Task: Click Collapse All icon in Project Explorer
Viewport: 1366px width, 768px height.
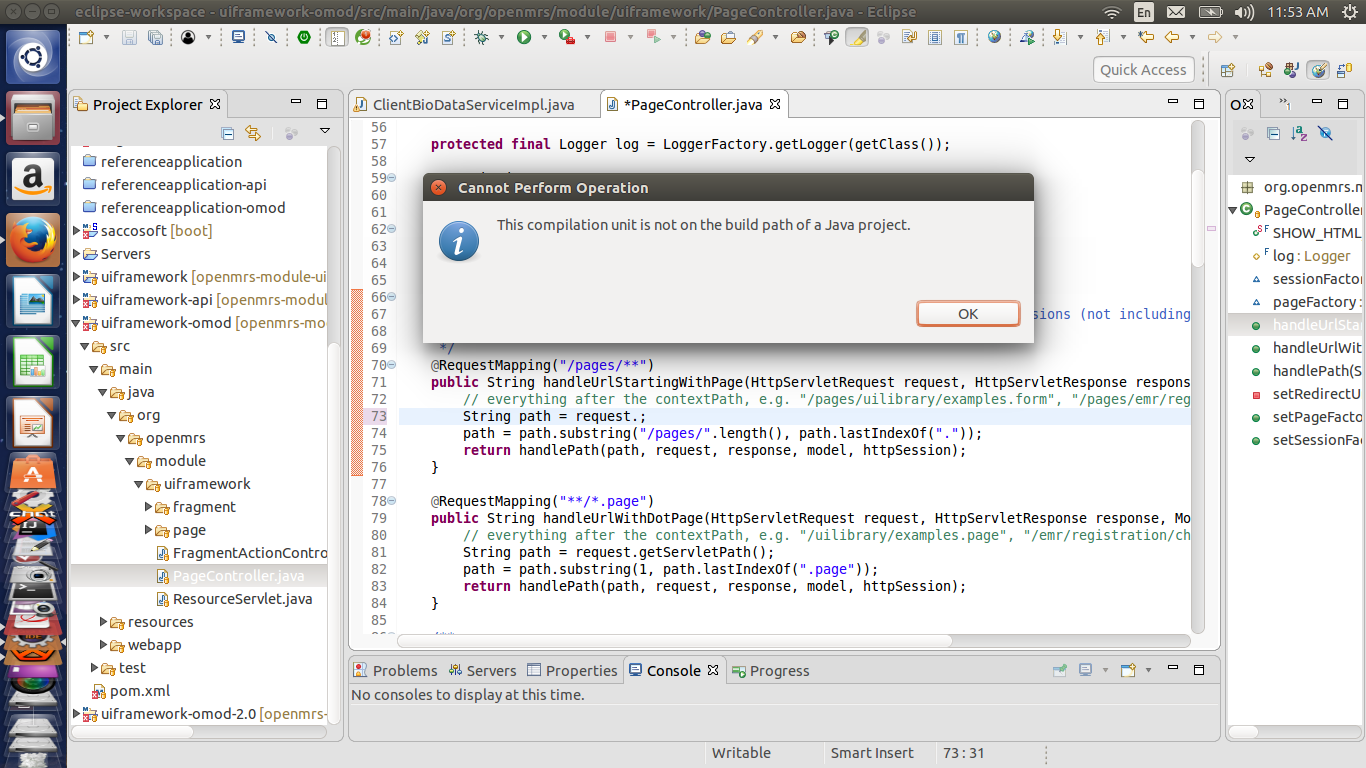Action: (228, 132)
